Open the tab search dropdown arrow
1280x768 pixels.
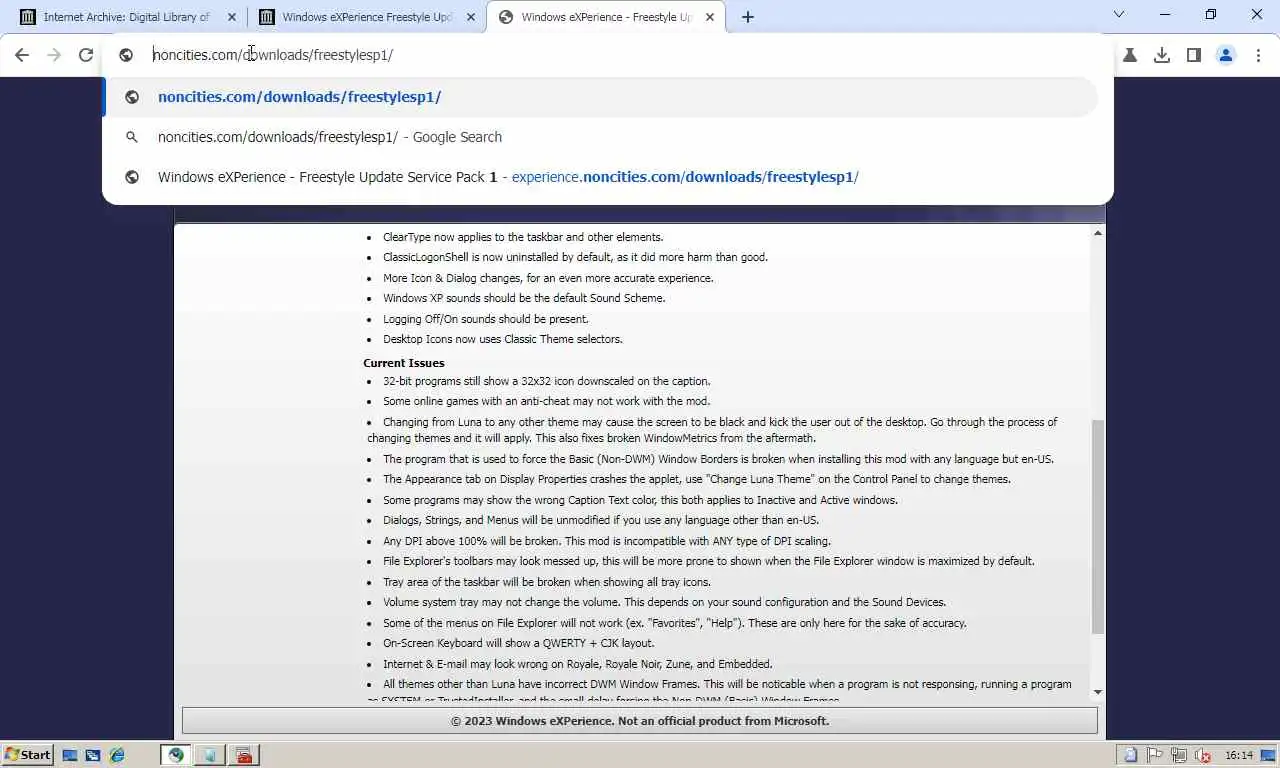coord(1119,15)
